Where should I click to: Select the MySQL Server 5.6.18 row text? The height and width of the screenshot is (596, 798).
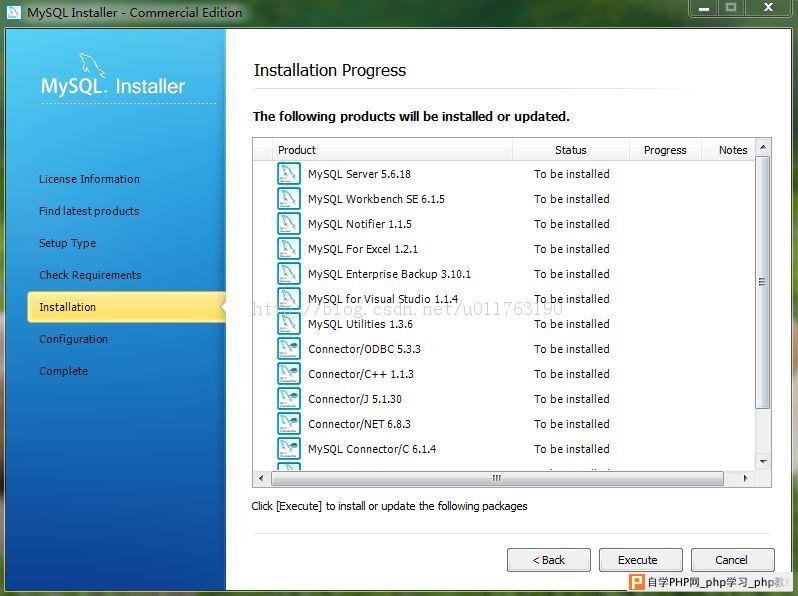click(359, 174)
